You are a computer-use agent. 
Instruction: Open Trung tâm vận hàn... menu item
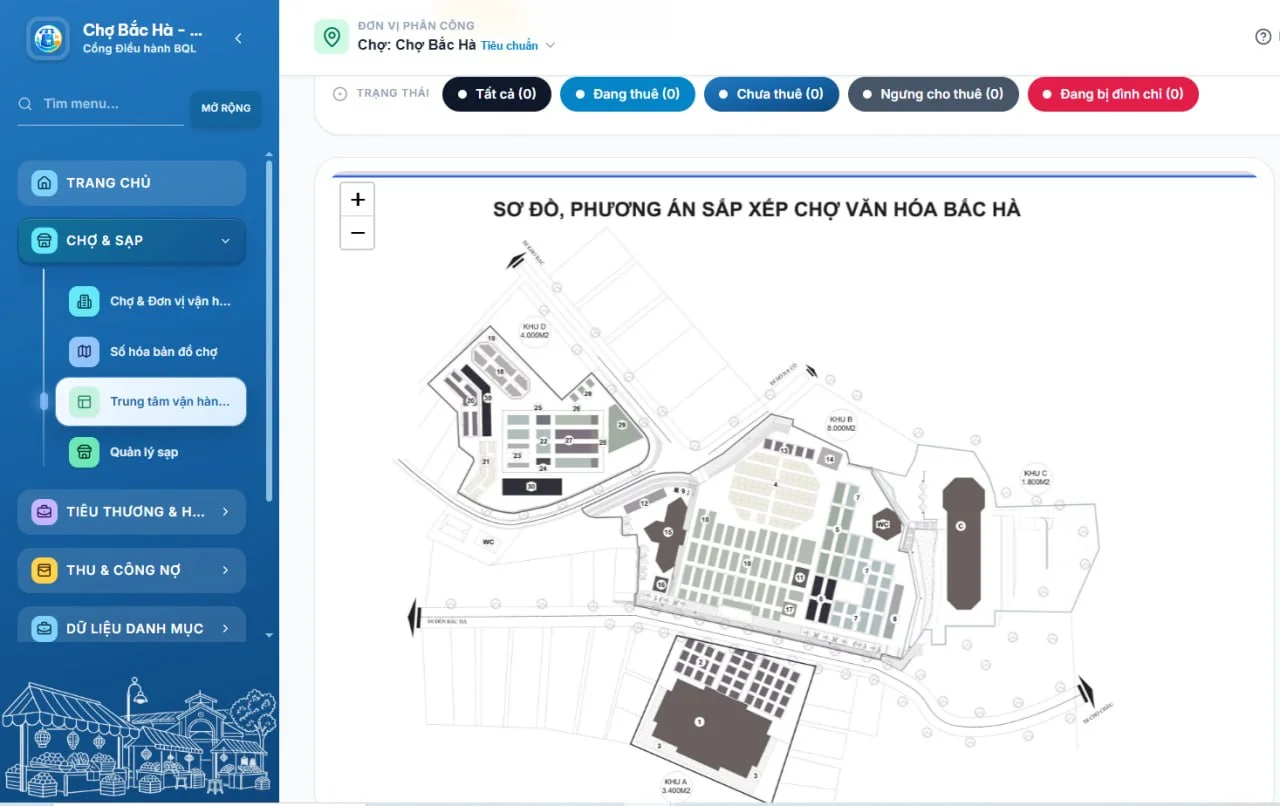[151, 402]
